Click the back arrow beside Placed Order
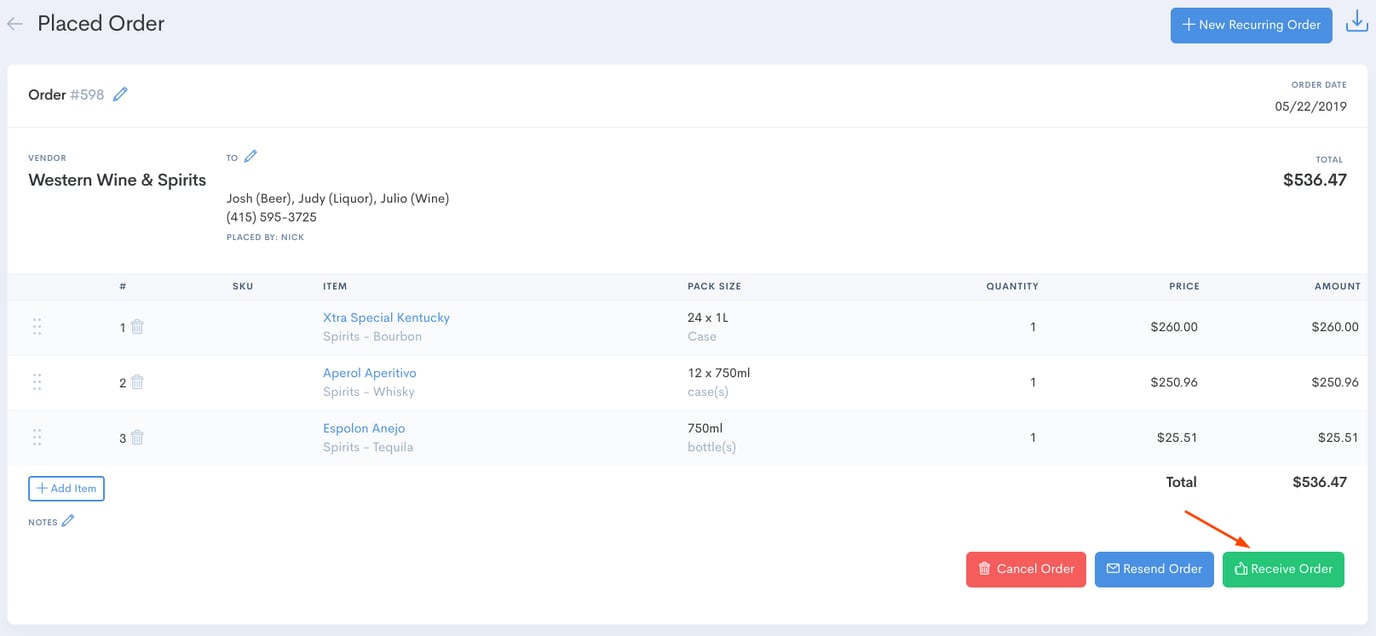The width and height of the screenshot is (1376, 636). [15, 24]
